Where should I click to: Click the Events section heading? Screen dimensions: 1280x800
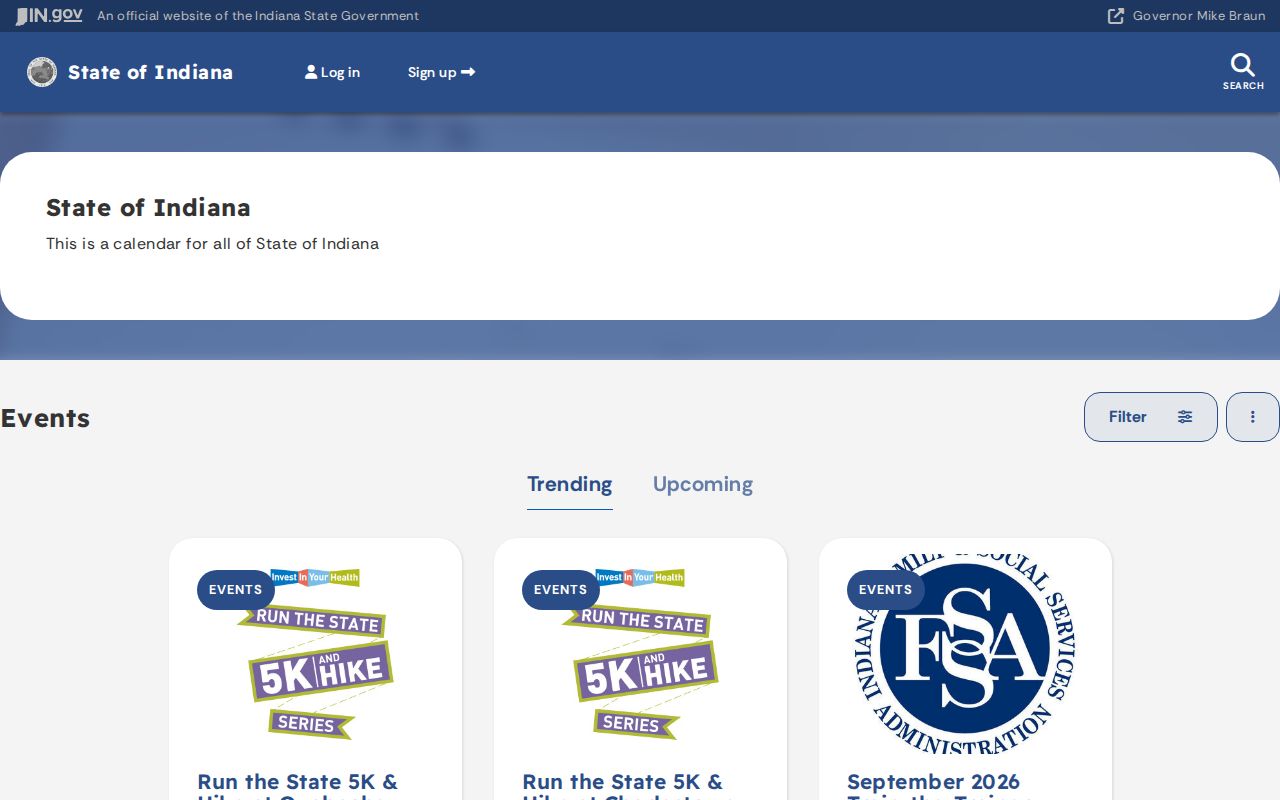45,418
